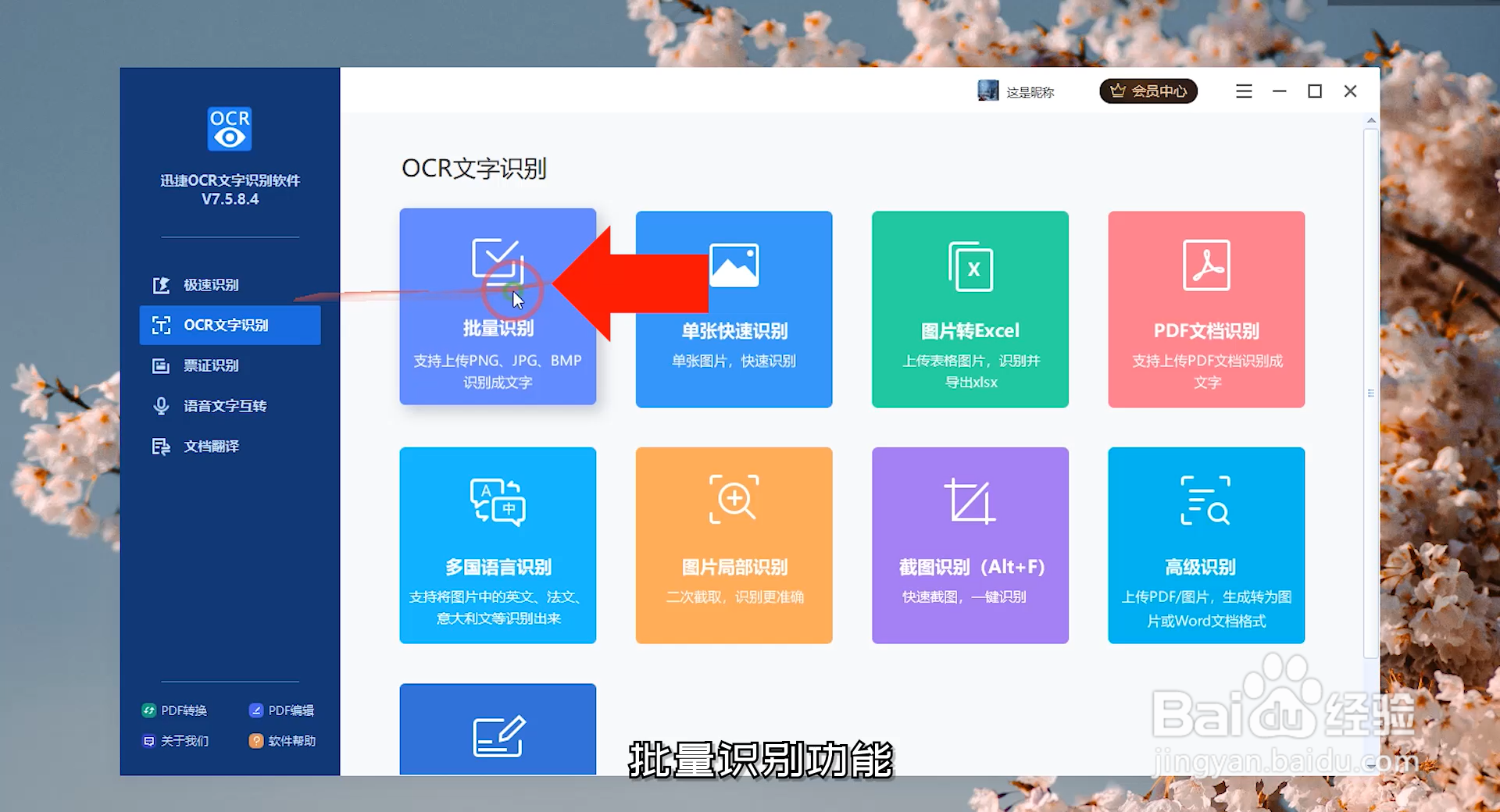Click the 极速识别 lightning document icon
This screenshot has height=812, width=1500.
[x=161, y=285]
